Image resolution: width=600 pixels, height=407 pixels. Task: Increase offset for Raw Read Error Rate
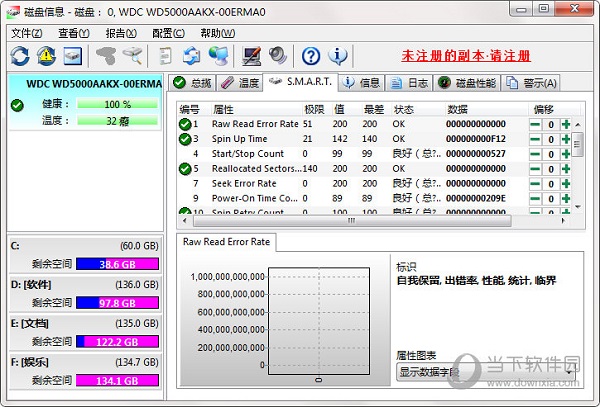click(566, 124)
